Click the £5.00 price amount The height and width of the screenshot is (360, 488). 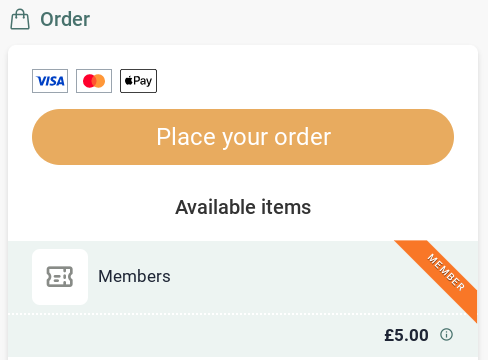pyautogui.click(x=406, y=335)
